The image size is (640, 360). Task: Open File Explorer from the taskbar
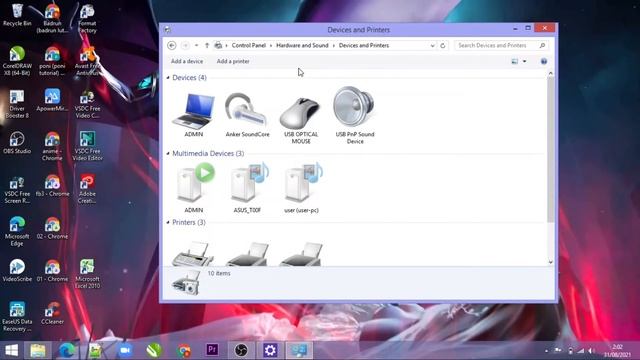click(38, 350)
